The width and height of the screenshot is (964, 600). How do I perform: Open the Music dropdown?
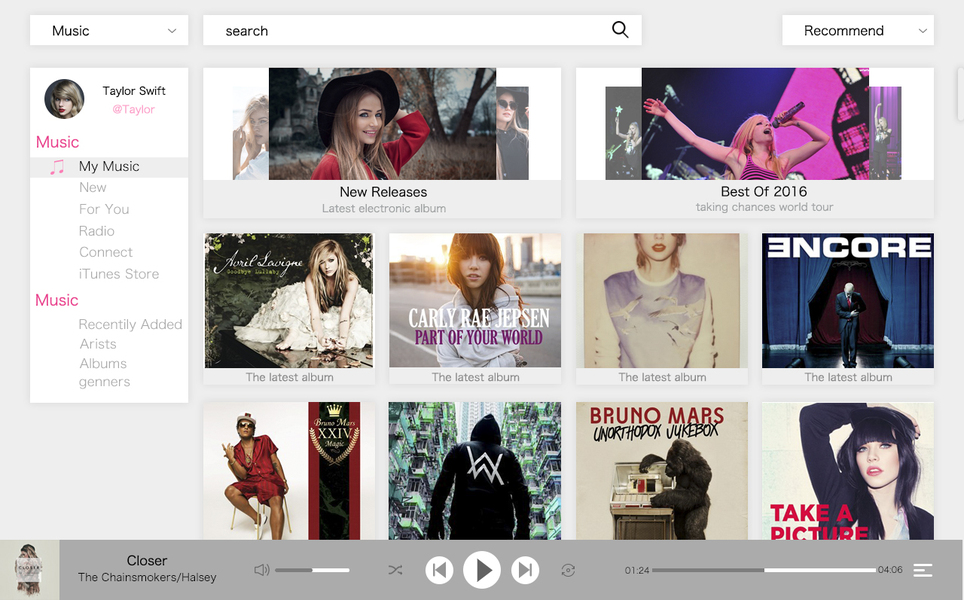pos(109,30)
